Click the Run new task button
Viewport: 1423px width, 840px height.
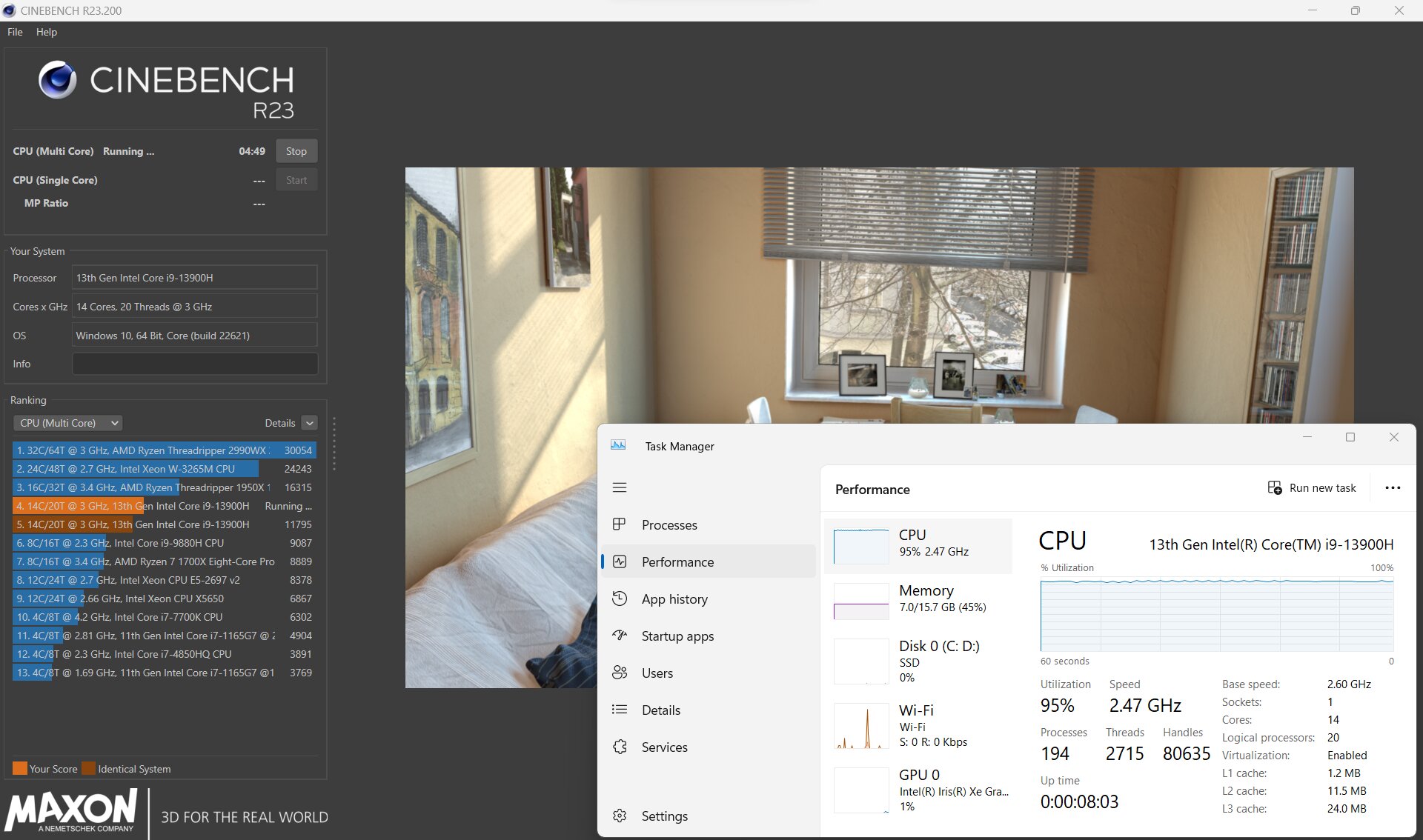pyautogui.click(x=1312, y=487)
